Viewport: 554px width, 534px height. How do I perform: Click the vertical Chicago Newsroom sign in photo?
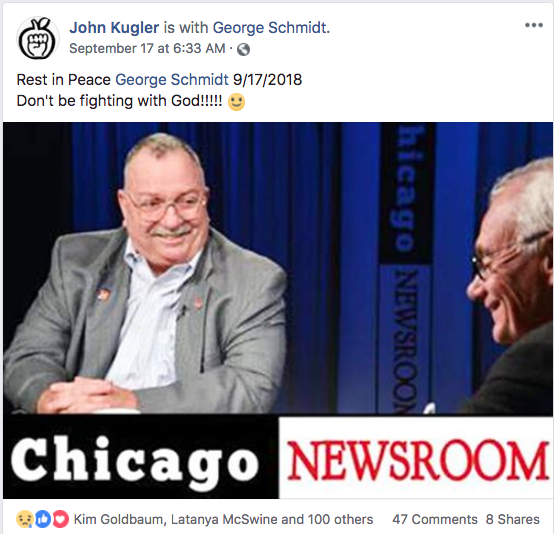point(406,269)
